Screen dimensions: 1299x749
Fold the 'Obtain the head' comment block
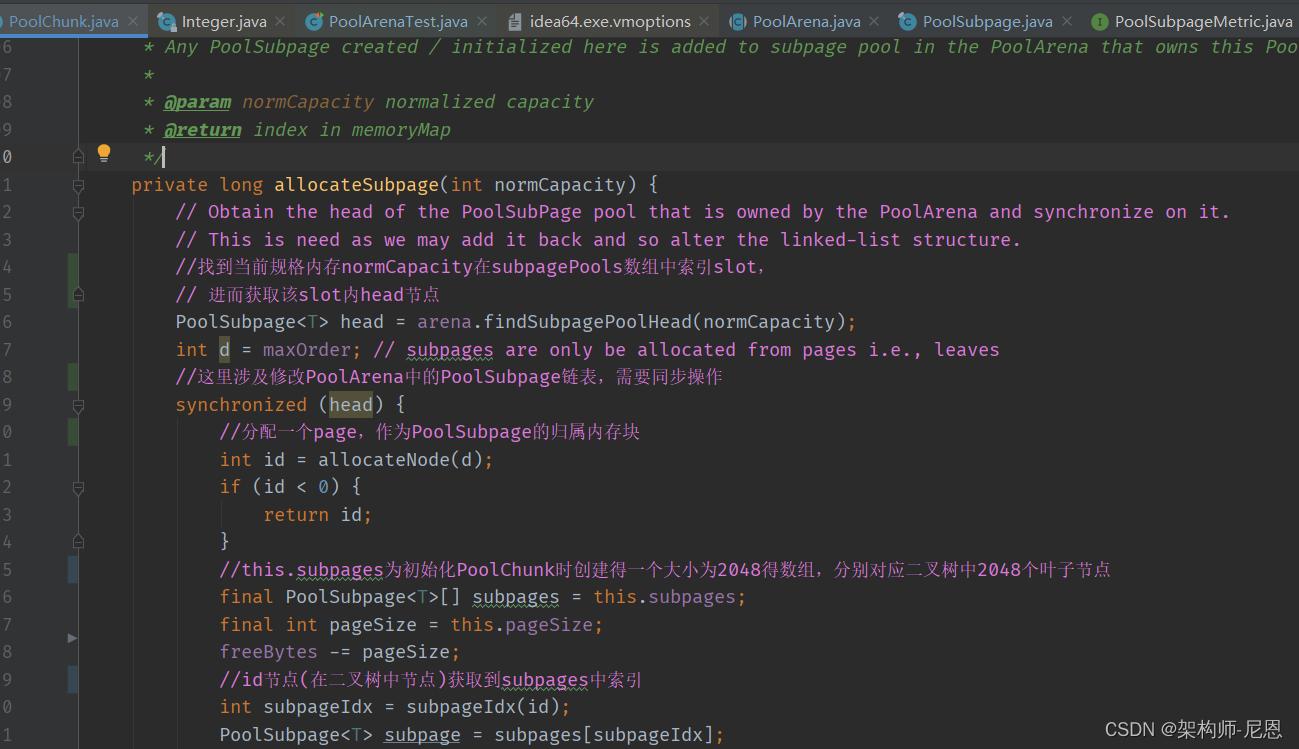pyautogui.click(x=78, y=212)
